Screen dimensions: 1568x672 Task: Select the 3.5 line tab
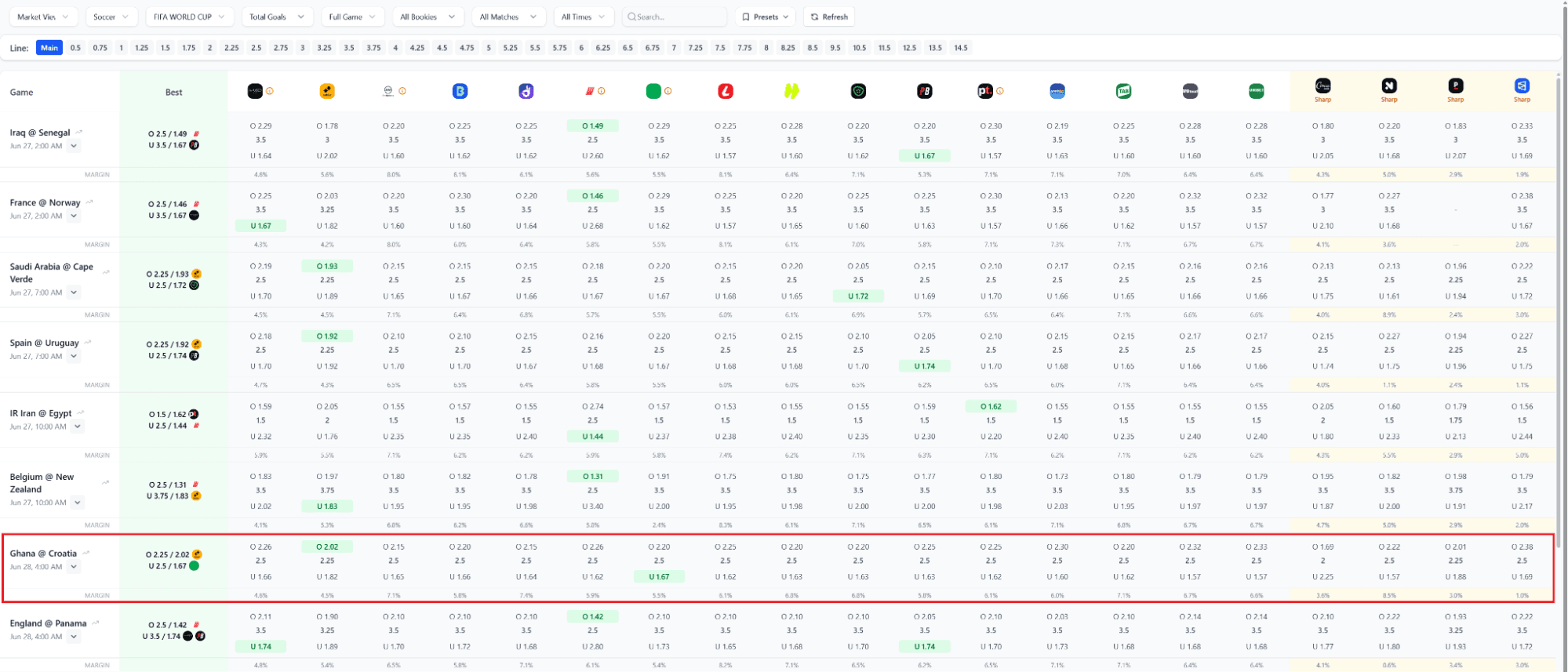pos(349,48)
